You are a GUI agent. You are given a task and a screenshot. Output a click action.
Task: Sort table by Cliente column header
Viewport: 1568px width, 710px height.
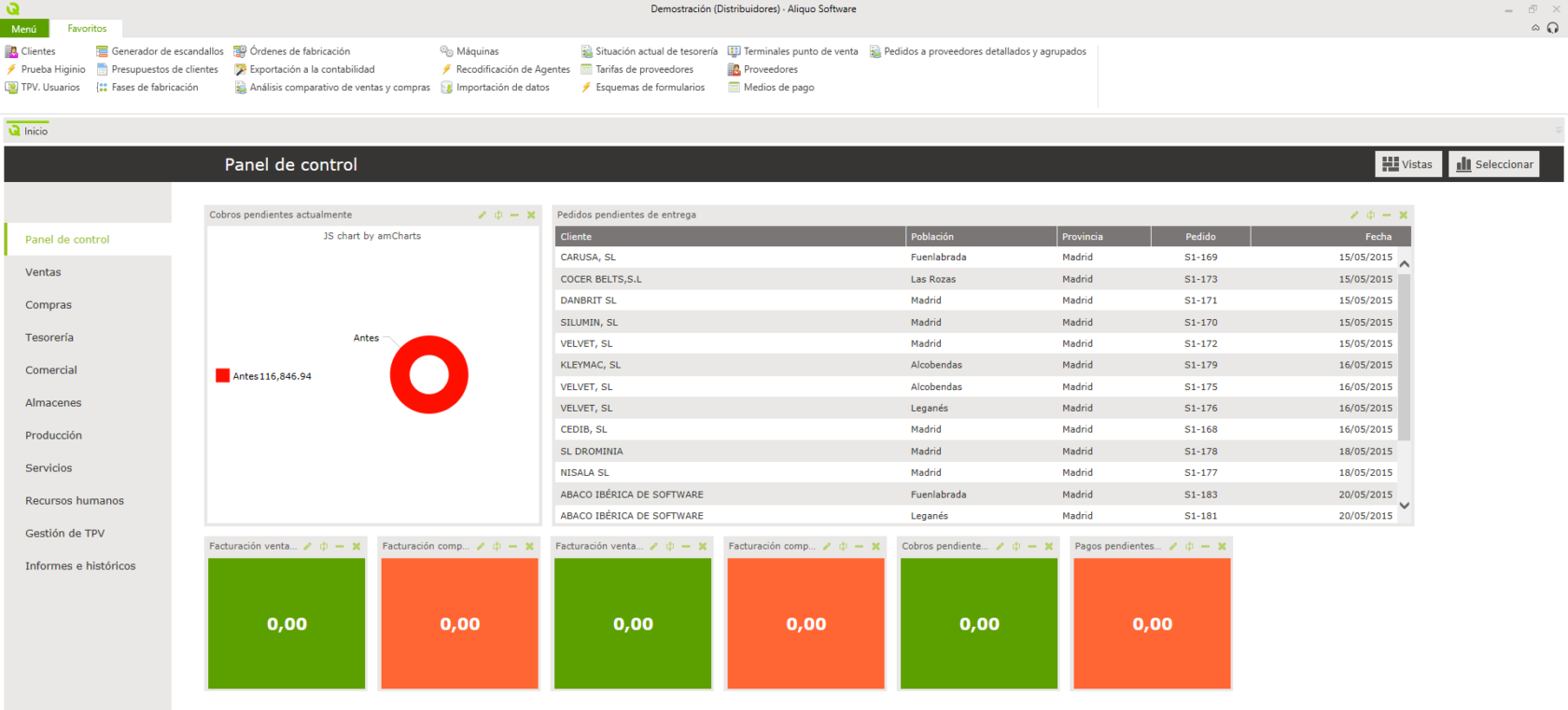coord(730,236)
